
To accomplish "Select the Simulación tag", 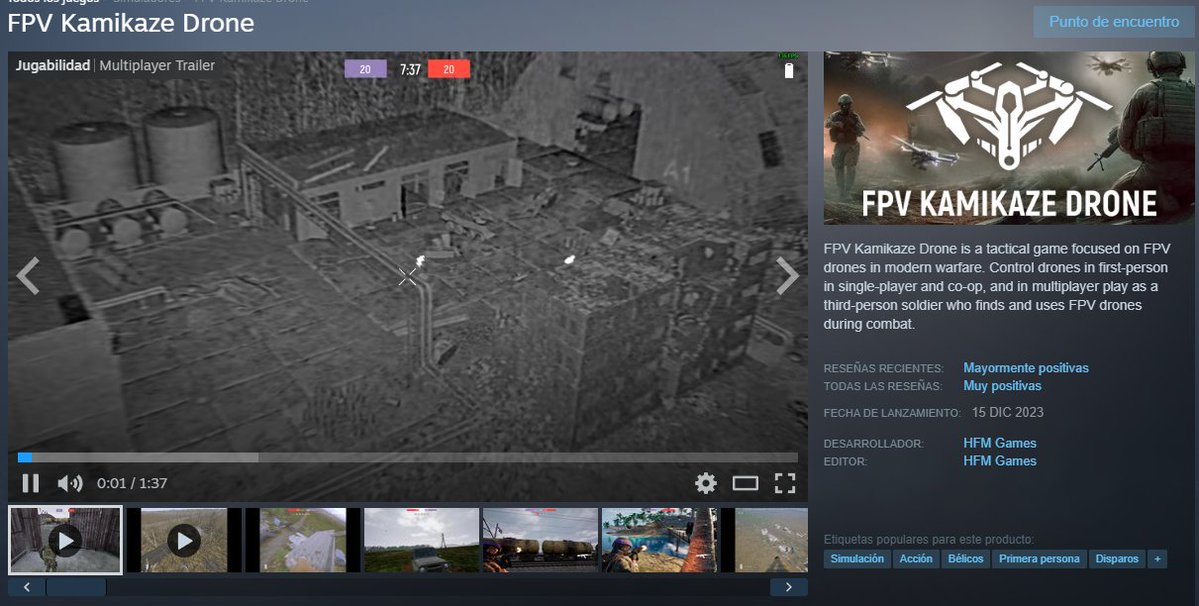I will (856, 559).
